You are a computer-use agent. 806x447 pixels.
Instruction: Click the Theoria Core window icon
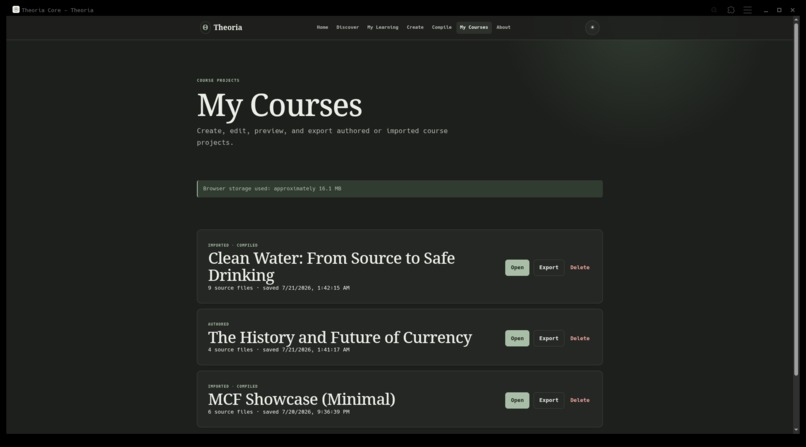click(16, 10)
